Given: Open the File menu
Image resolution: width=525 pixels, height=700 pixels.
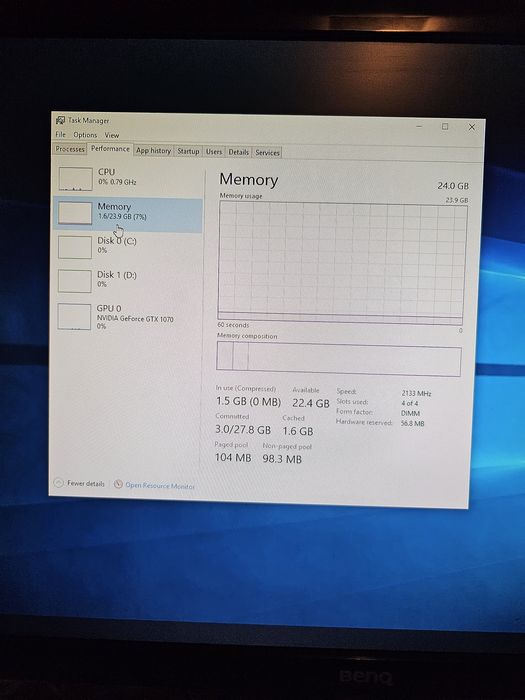Looking at the screenshot, I should point(60,134).
